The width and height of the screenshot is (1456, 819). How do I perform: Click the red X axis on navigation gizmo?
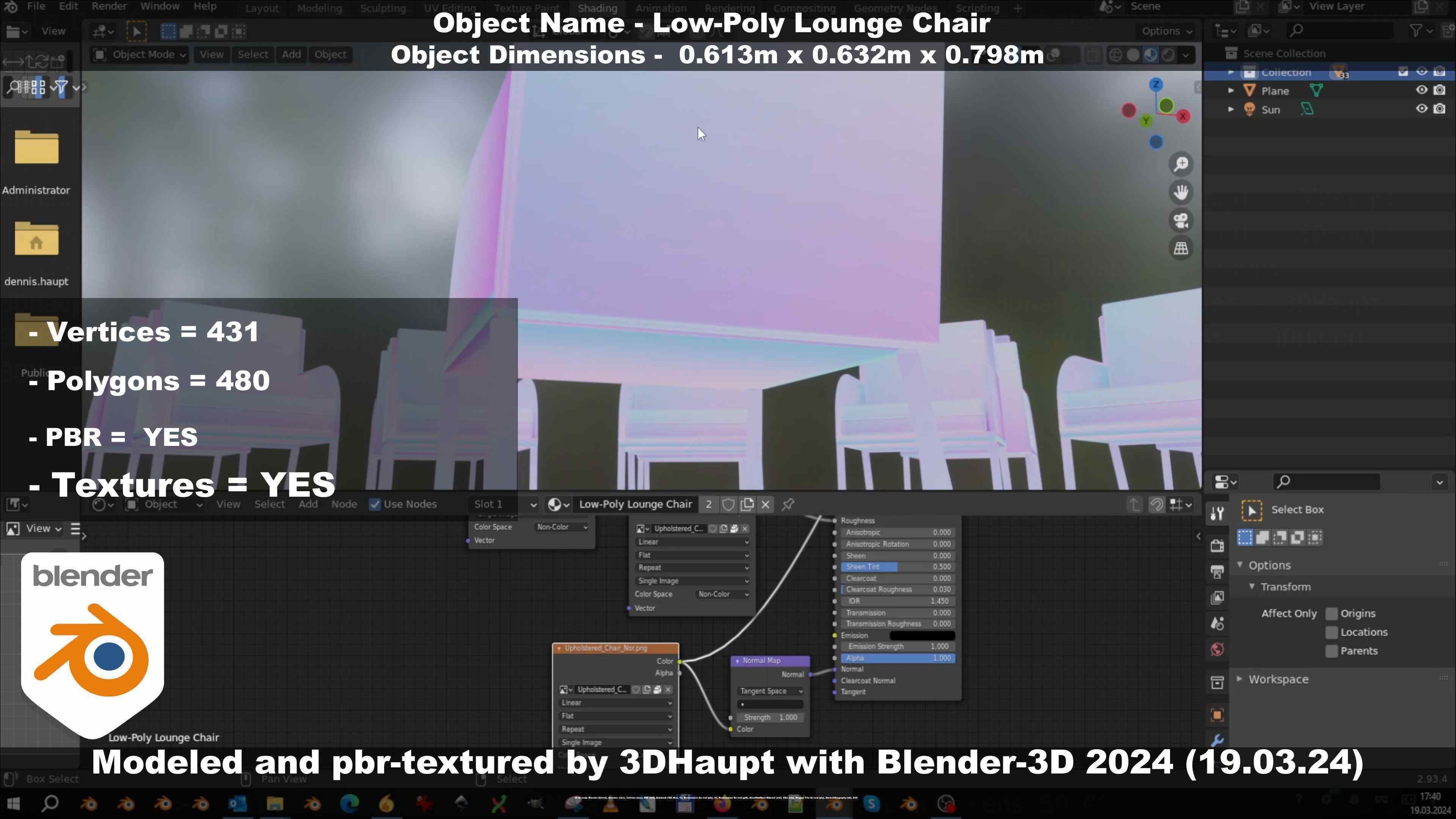pyautogui.click(x=1183, y=116)
